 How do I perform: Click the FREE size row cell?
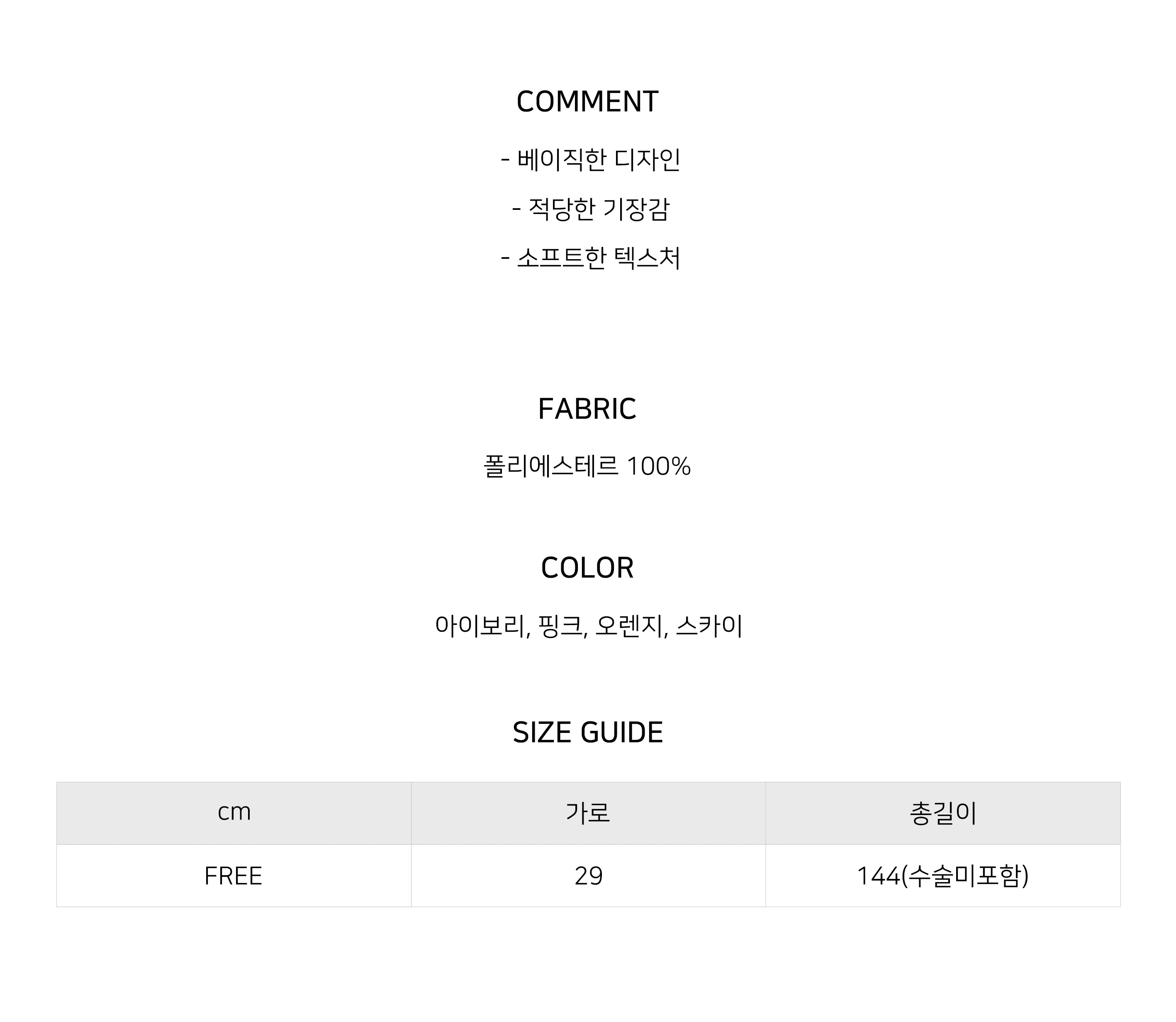click(234, 876)
